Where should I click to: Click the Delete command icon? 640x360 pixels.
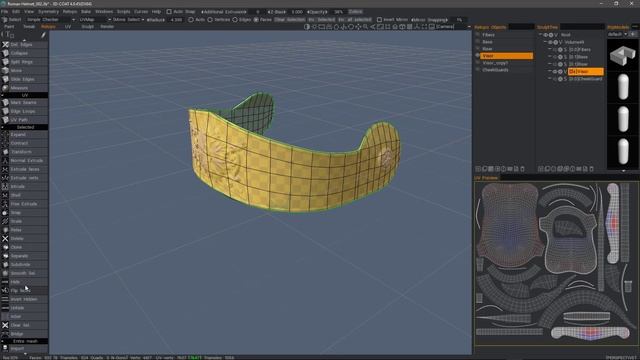(5, 238)
